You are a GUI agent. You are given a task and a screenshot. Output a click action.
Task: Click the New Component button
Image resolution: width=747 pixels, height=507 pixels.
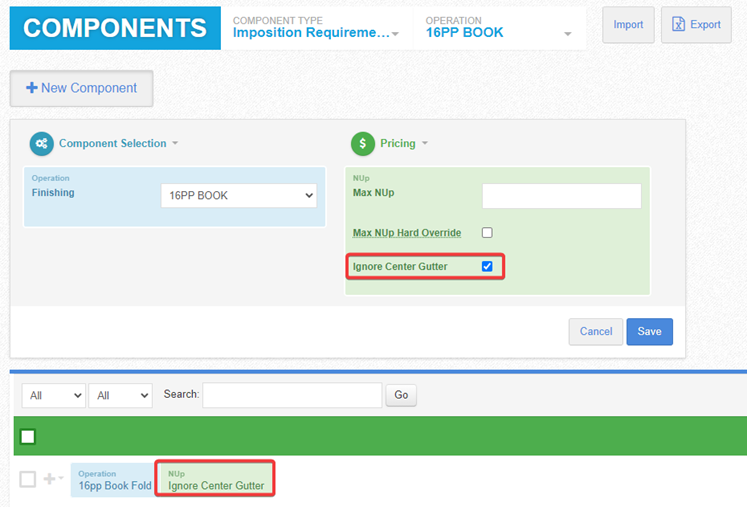click(x=81, y=88)
